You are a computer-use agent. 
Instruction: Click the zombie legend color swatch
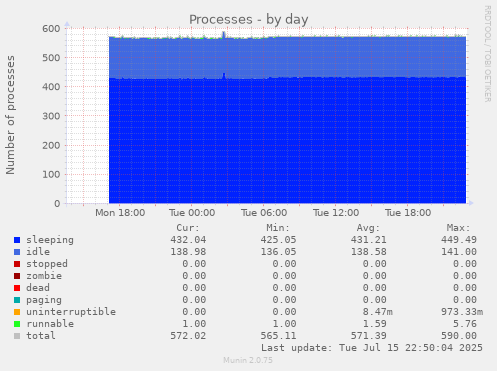[x=17, y=276]
